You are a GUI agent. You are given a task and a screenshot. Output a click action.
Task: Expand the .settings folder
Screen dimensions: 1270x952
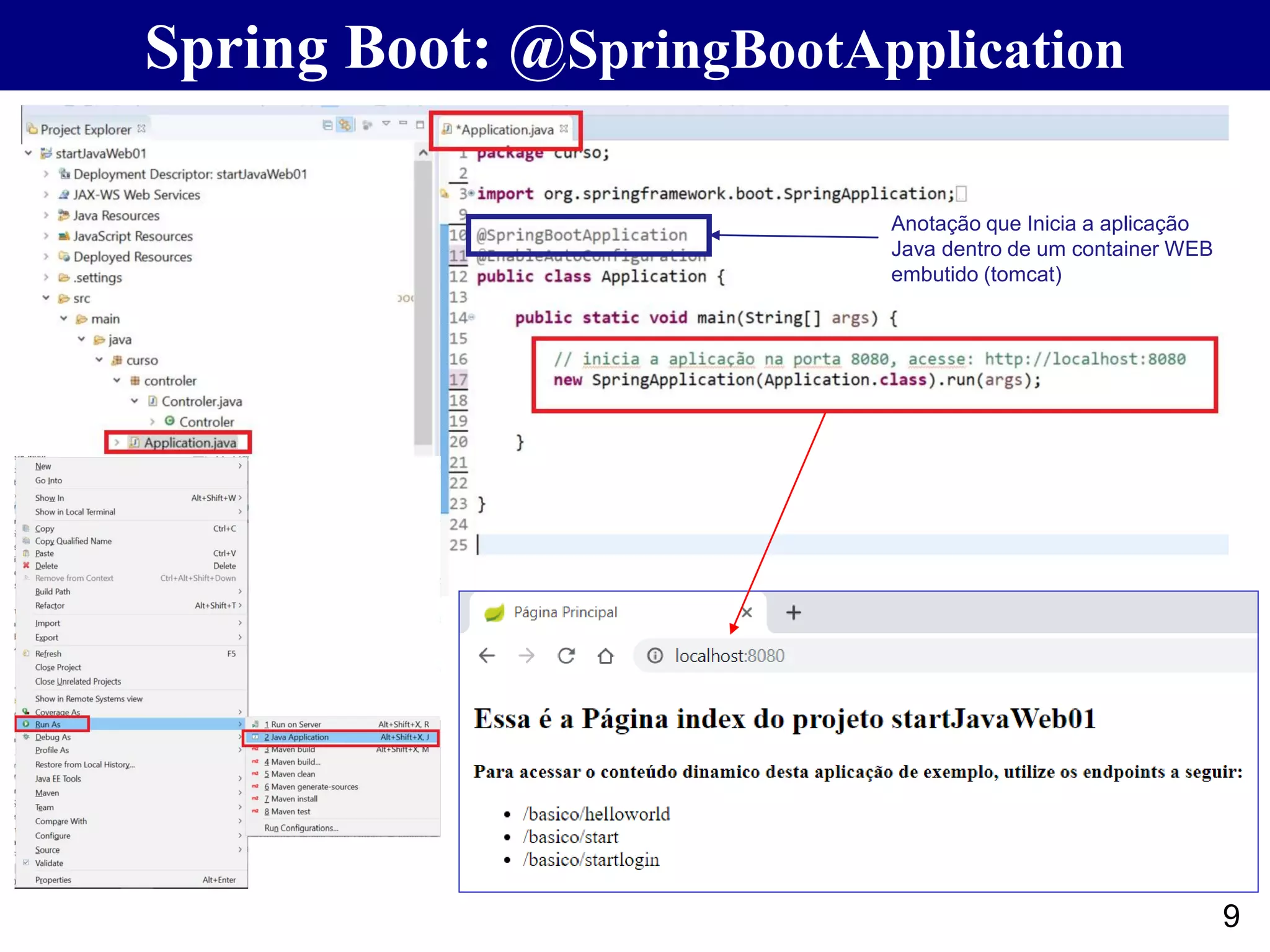[46, 278]
